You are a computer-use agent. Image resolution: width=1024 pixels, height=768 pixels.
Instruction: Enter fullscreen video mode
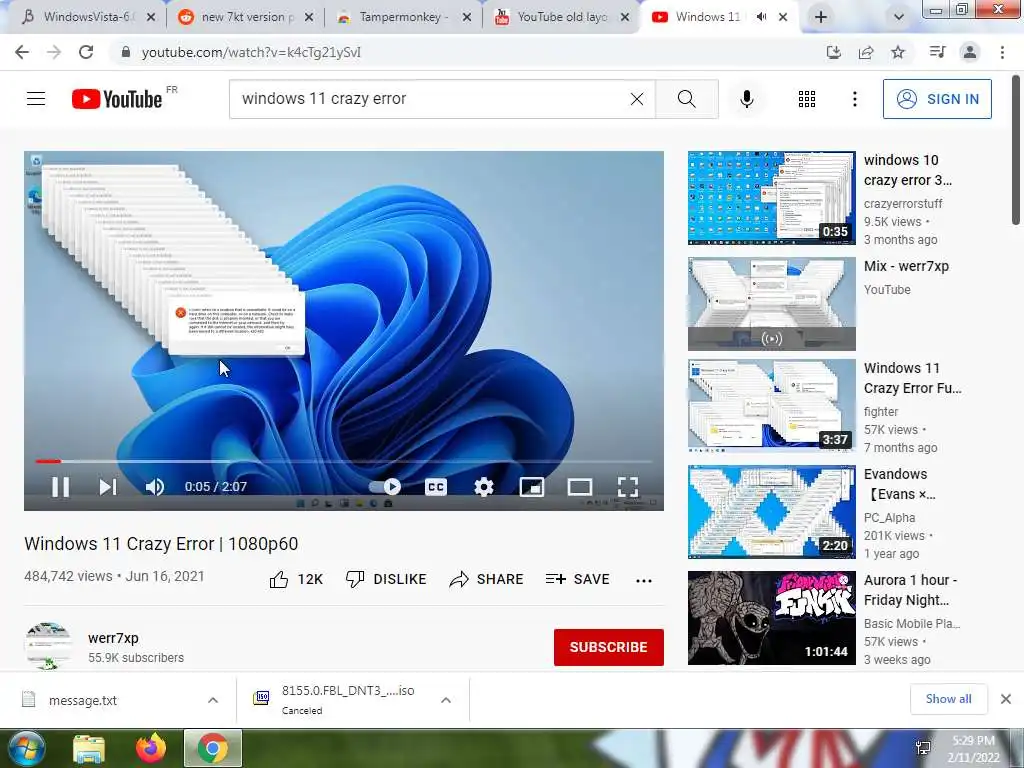point(628,487)
